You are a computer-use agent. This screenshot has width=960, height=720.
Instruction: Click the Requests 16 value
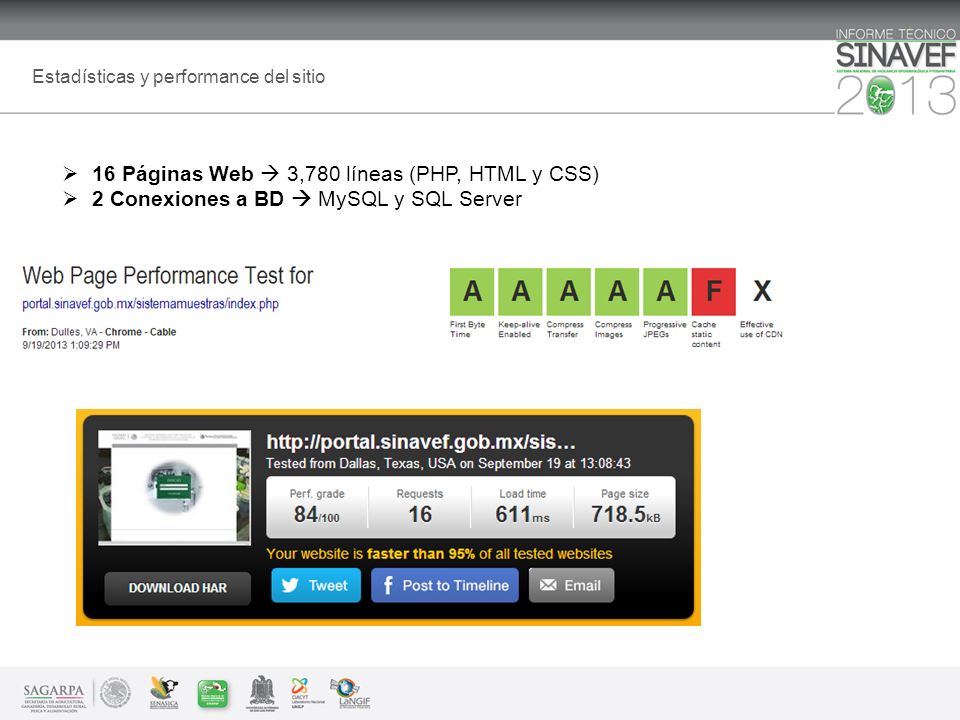point(420,514)
